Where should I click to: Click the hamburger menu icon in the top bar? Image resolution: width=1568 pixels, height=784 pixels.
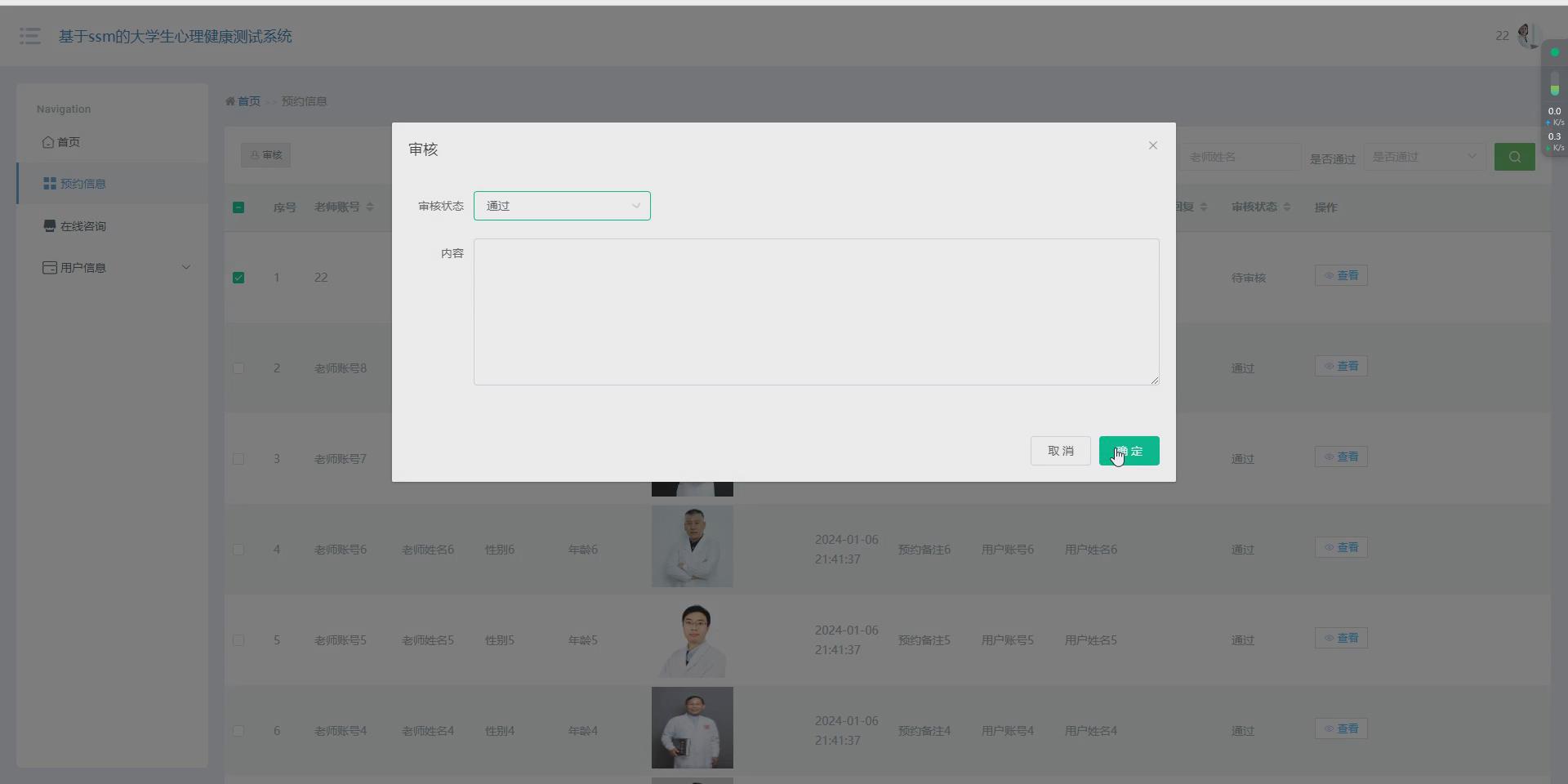[x=29, y=36]
